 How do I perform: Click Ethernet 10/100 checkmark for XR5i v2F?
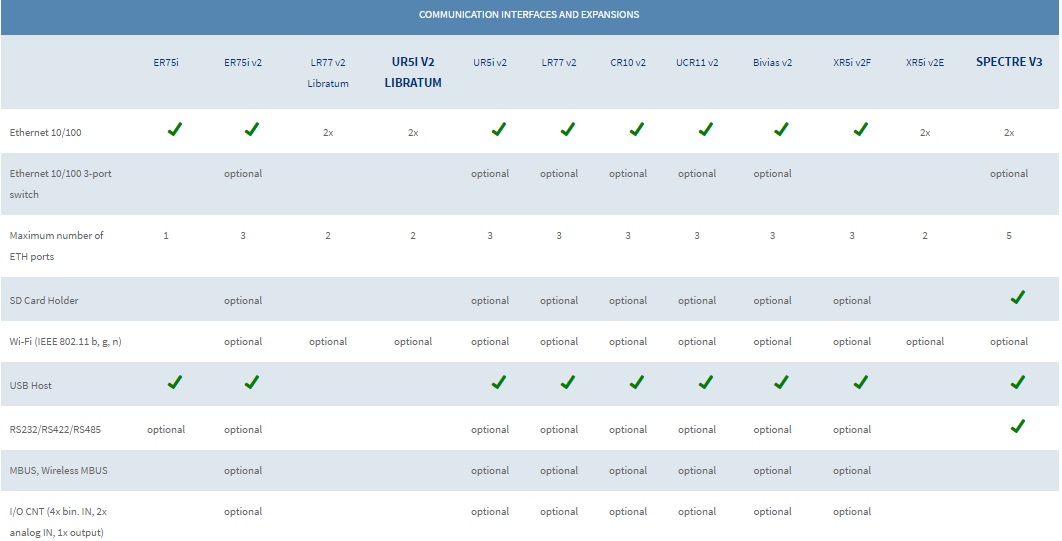point(861,129)
